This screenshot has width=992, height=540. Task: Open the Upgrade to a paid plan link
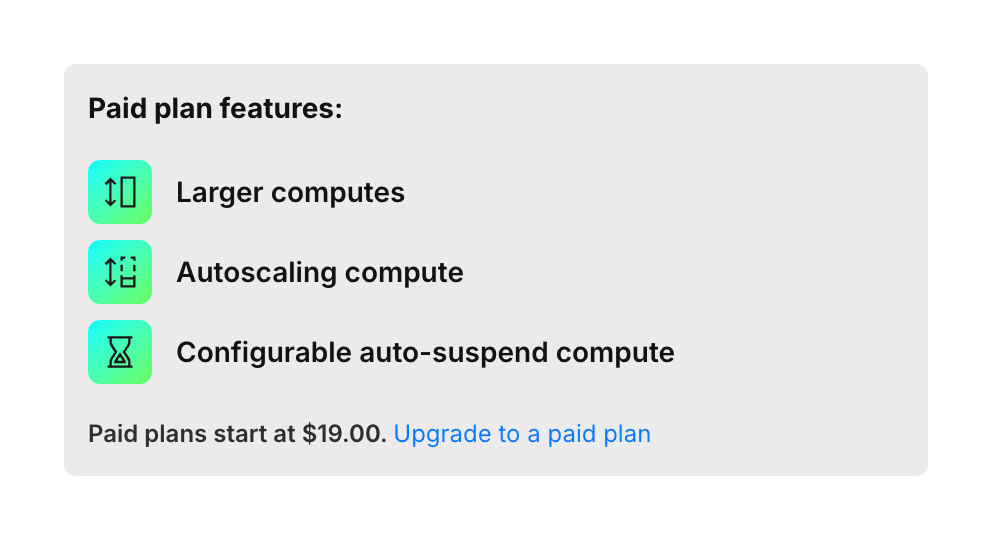(x=522, y=434)
